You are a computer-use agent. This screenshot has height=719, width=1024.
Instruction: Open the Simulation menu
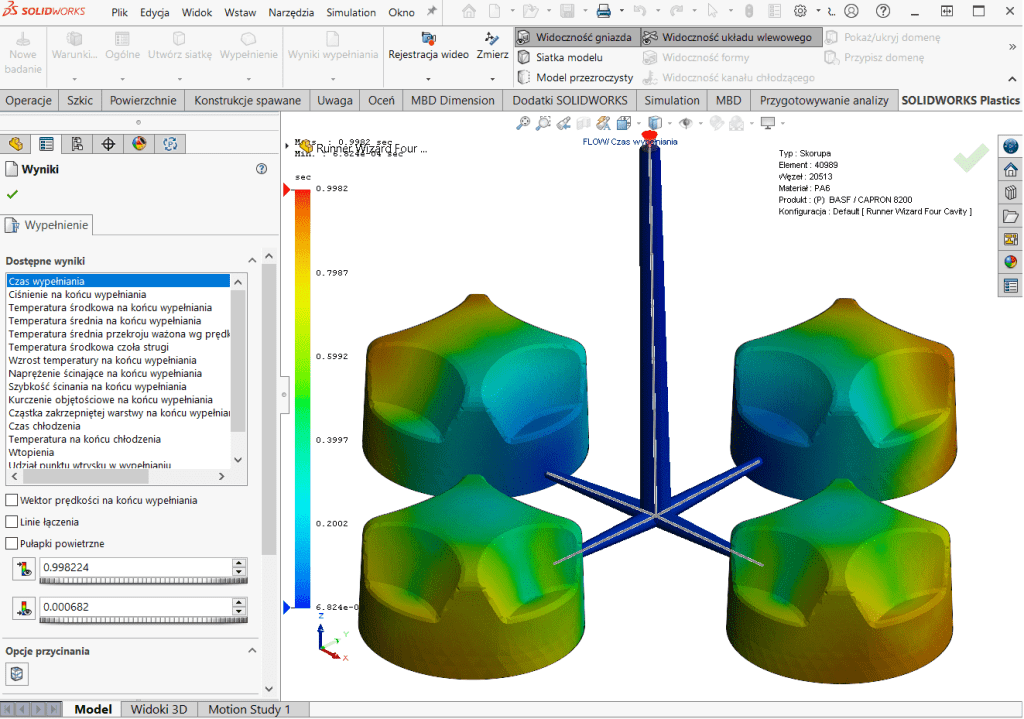[x=351, y=12]
